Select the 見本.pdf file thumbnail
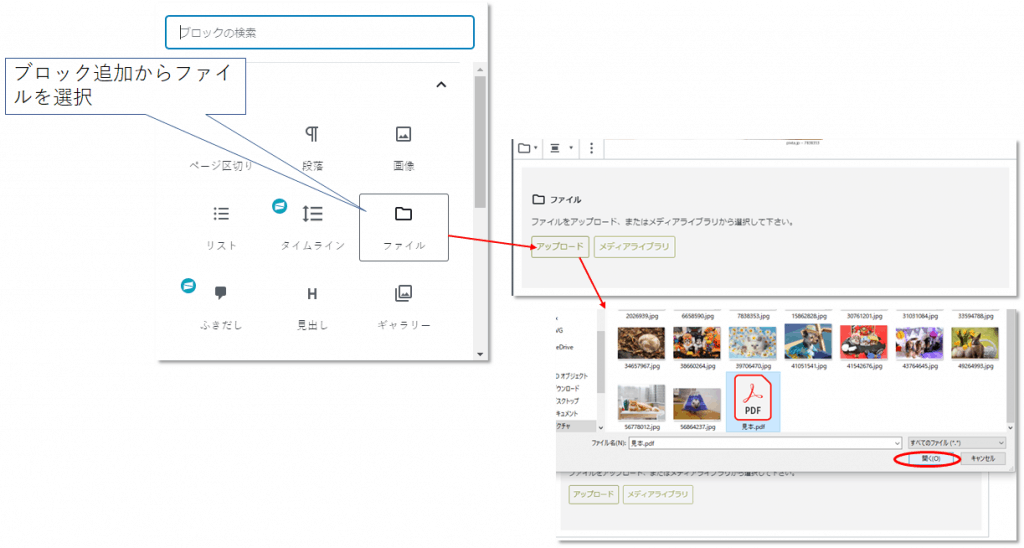This screenshot has height=548, width=1024. point(753,399)
